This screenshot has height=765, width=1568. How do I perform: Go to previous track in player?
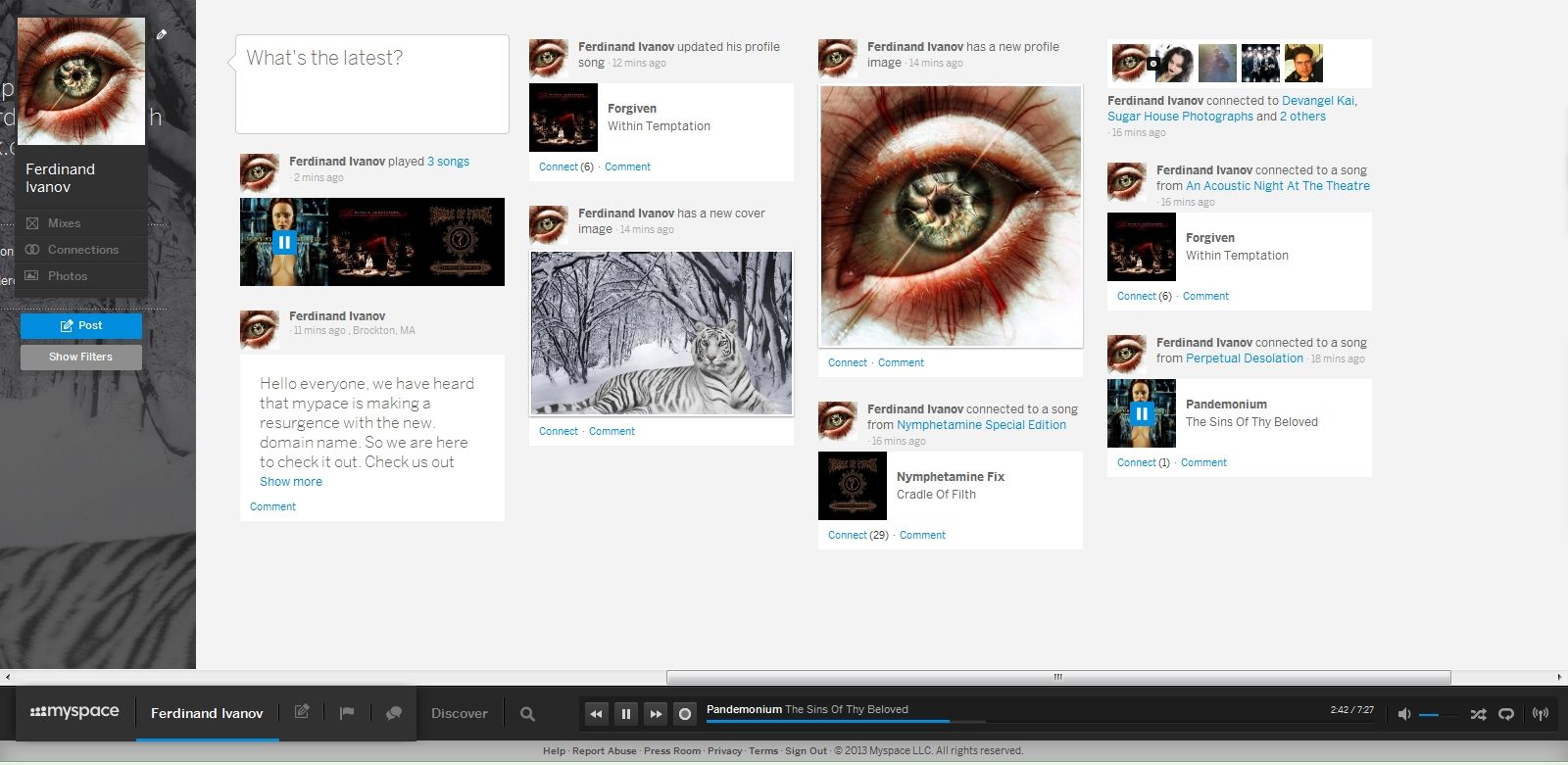596,714
